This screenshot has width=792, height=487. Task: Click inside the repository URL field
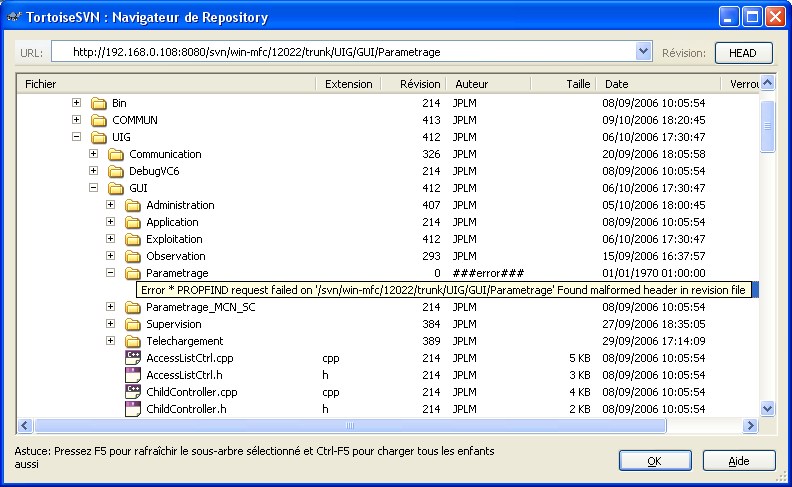point(343,52)
